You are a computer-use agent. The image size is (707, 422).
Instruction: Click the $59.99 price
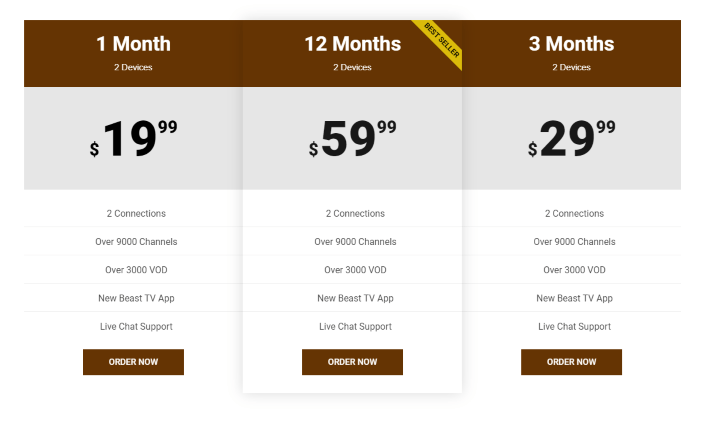pos(352,138)
